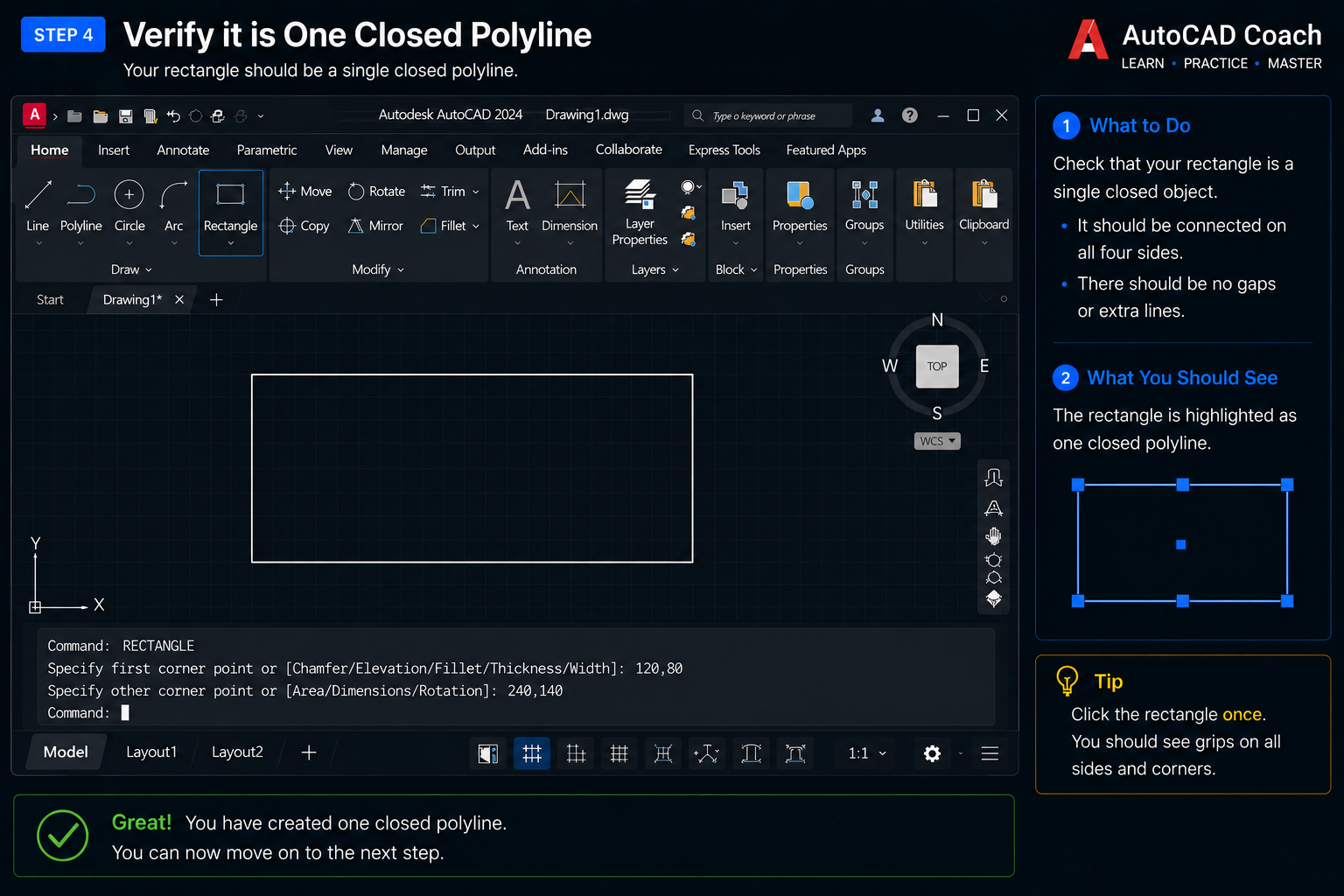Expand the Fillet dropdown arrow
The image size is (1344, 896).
tap(476, 227)
